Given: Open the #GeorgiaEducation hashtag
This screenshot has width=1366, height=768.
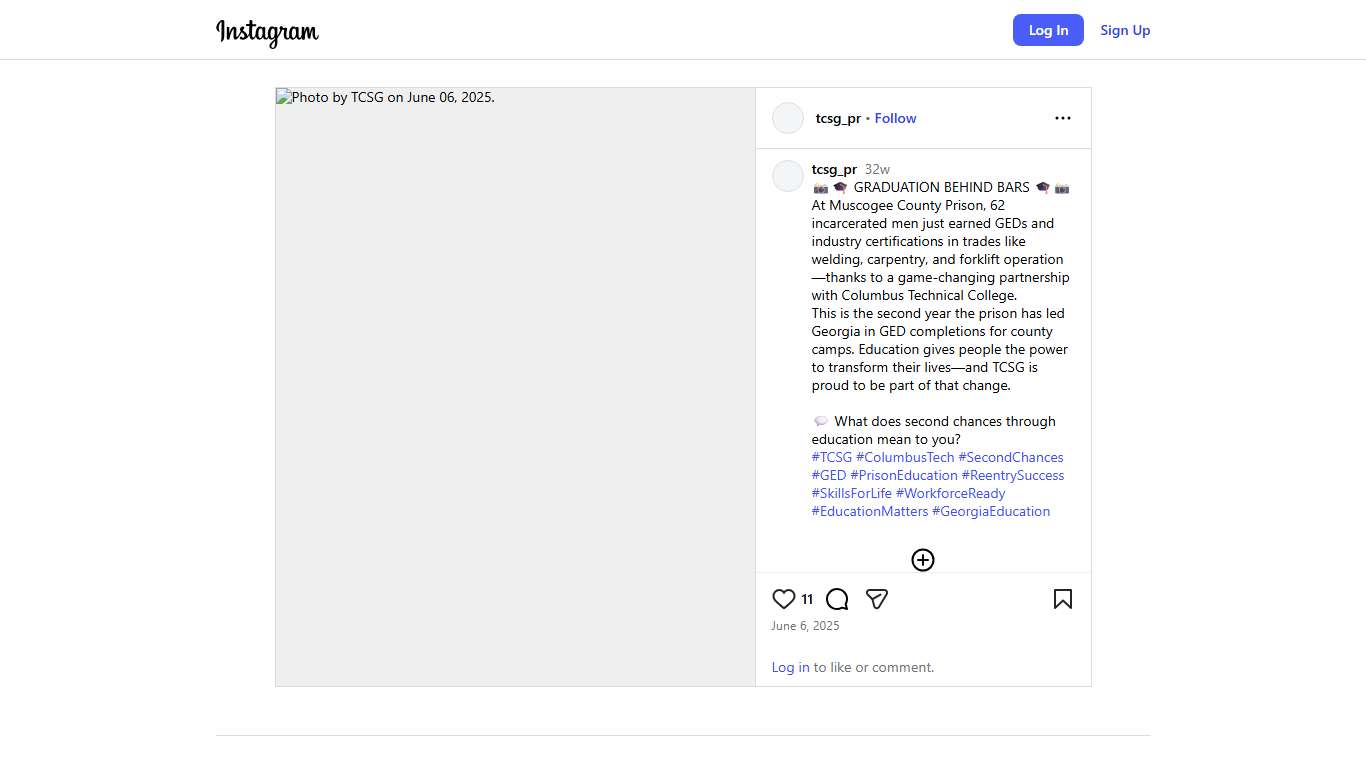Looking at the screenshot, I should point(991,511).
